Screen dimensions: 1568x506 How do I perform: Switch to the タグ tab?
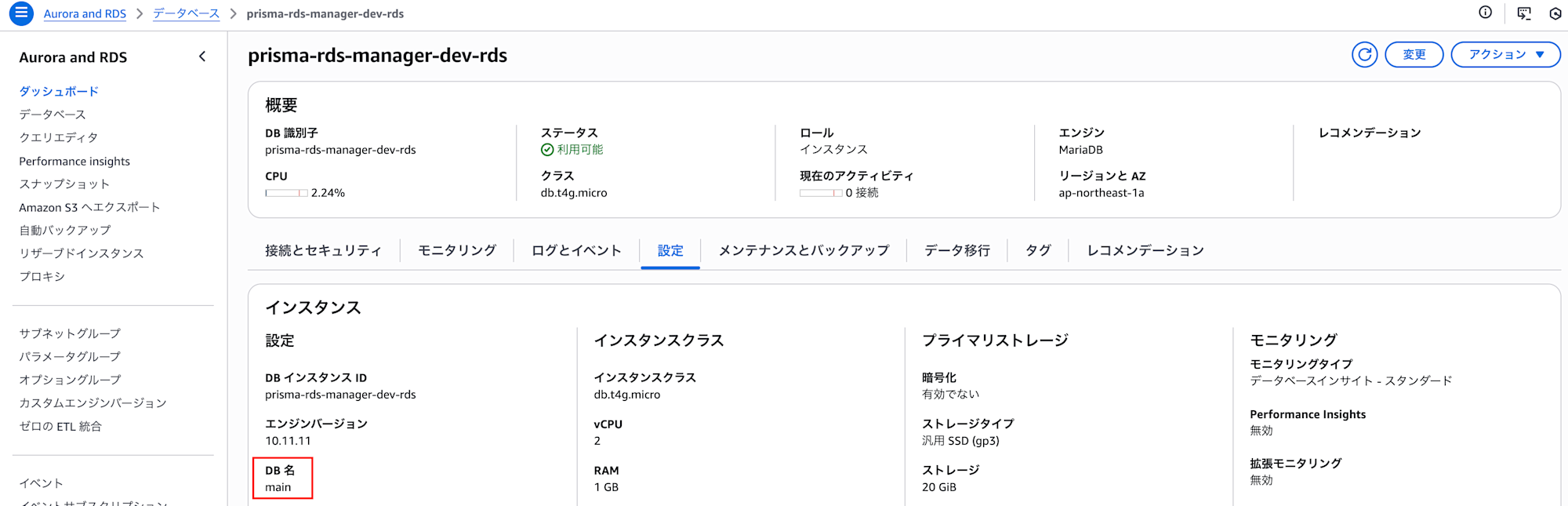[x=1038, y=251]
